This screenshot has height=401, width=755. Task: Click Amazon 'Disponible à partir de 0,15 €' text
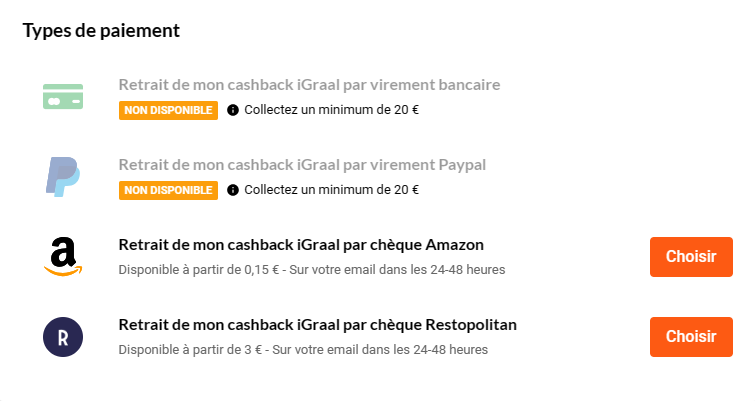point(311,270)
